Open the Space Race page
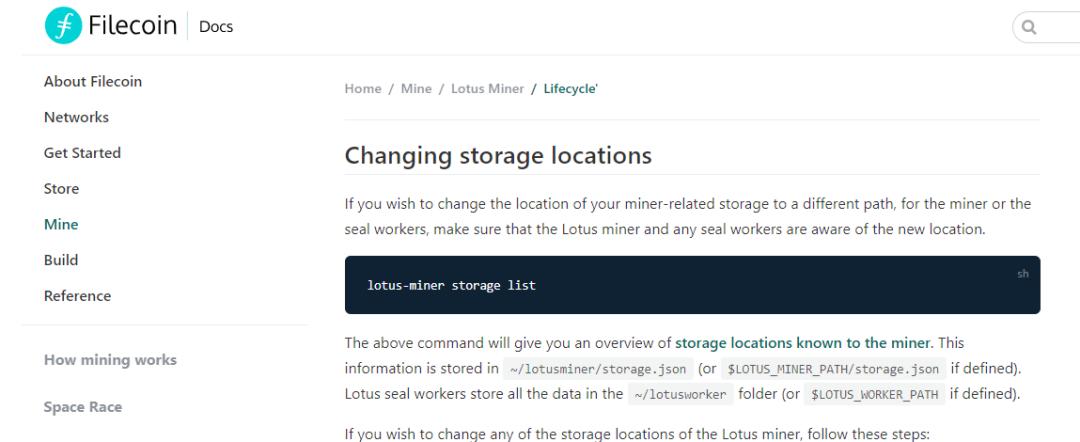The width and height of the screenshot is (1080, 442). pyautogui.click(x=83, y=408)
